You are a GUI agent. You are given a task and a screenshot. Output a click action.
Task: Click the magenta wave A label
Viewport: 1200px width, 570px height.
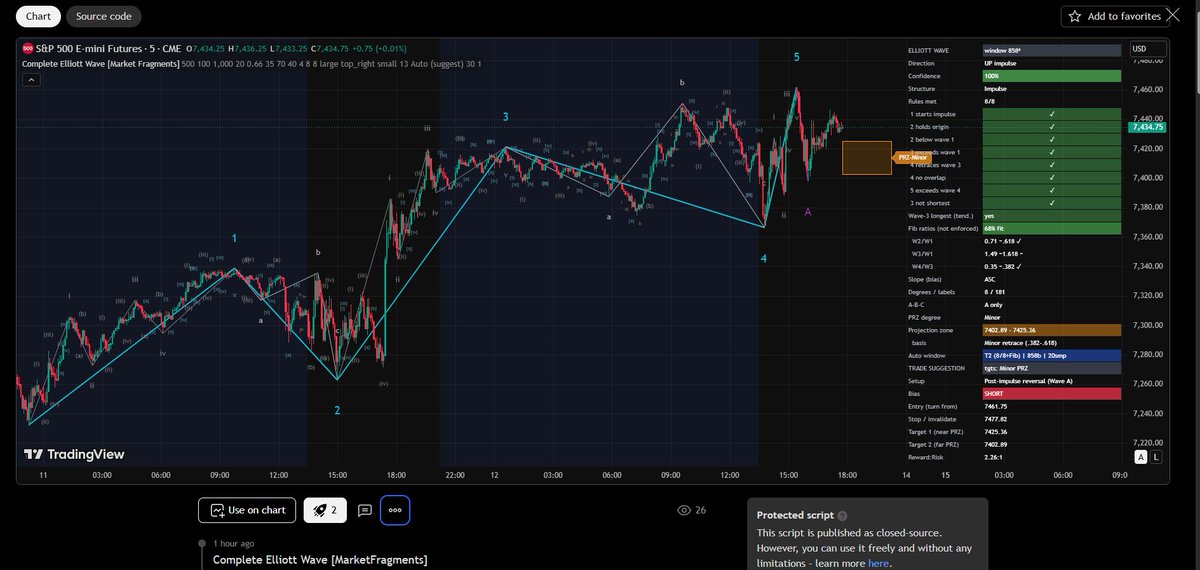tap(808, 212)
